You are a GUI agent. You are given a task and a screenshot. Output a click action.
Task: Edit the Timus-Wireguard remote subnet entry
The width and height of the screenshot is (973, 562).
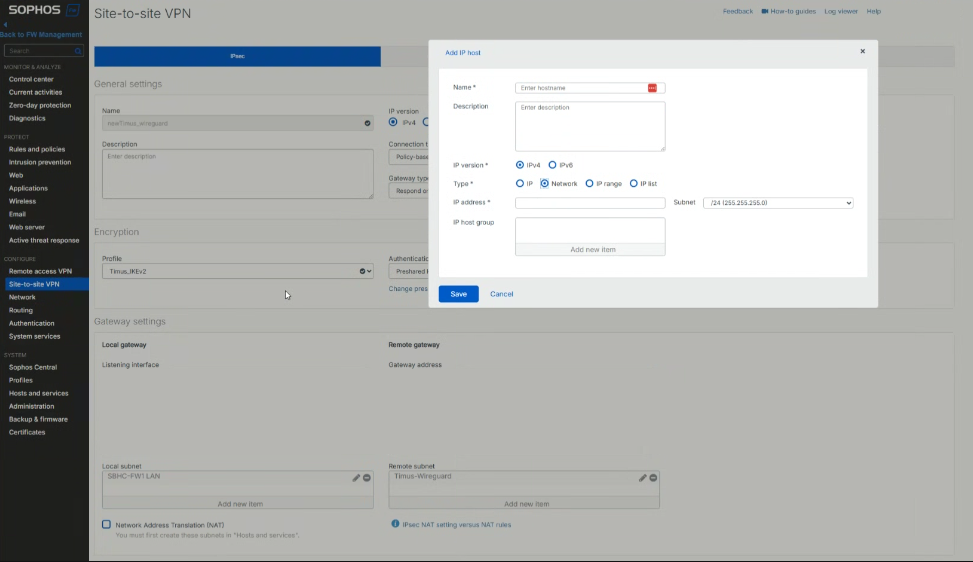pos(642,478)
